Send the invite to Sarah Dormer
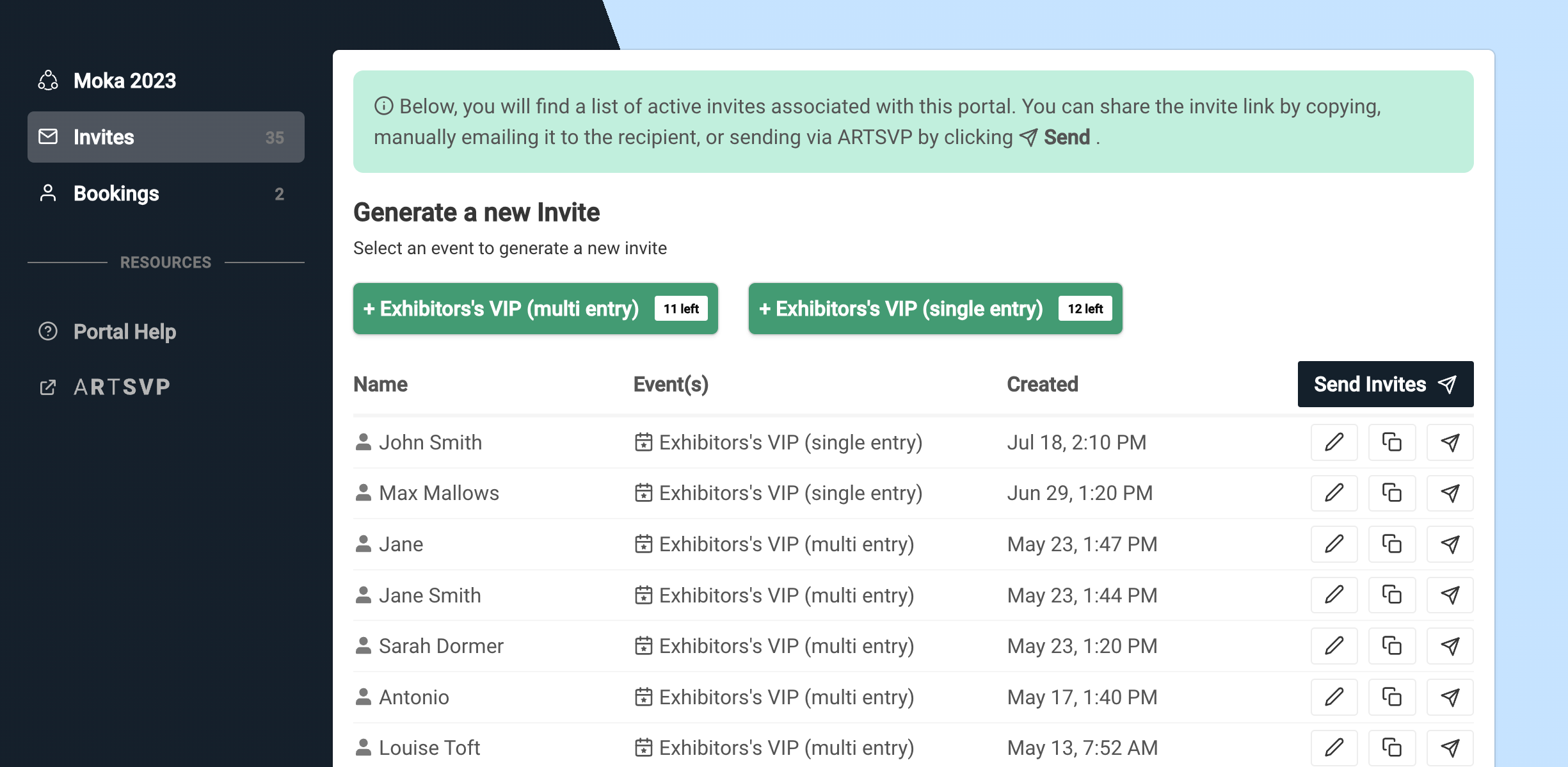Screen dimensions: 1568x767 [x=1450, y=646]
